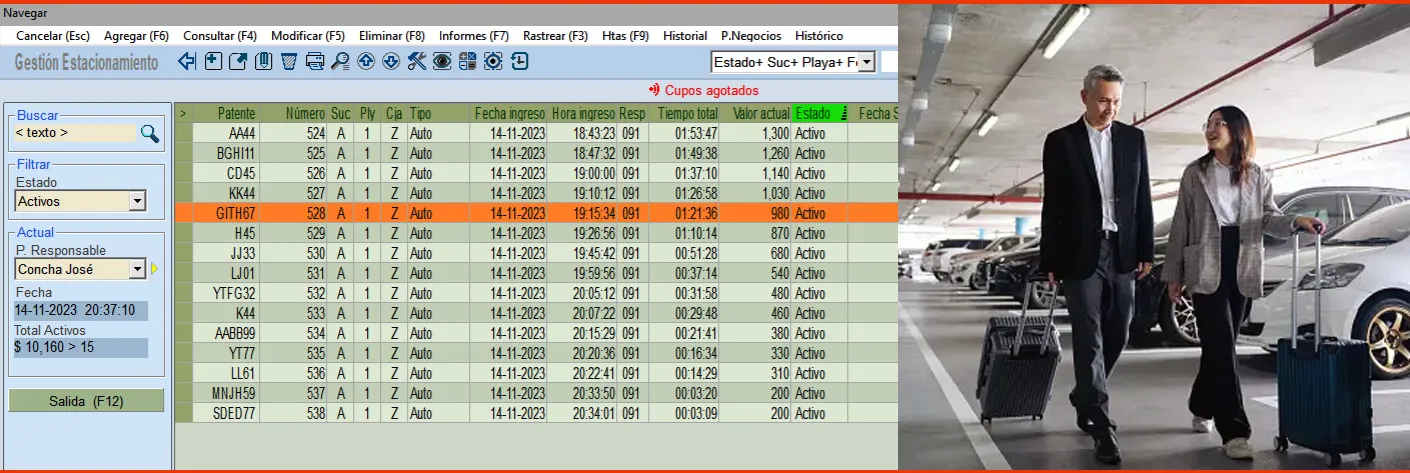The image size is (1410, 473).
Task: Open the wrench and hammer tools icon
Action: [417, 62]
